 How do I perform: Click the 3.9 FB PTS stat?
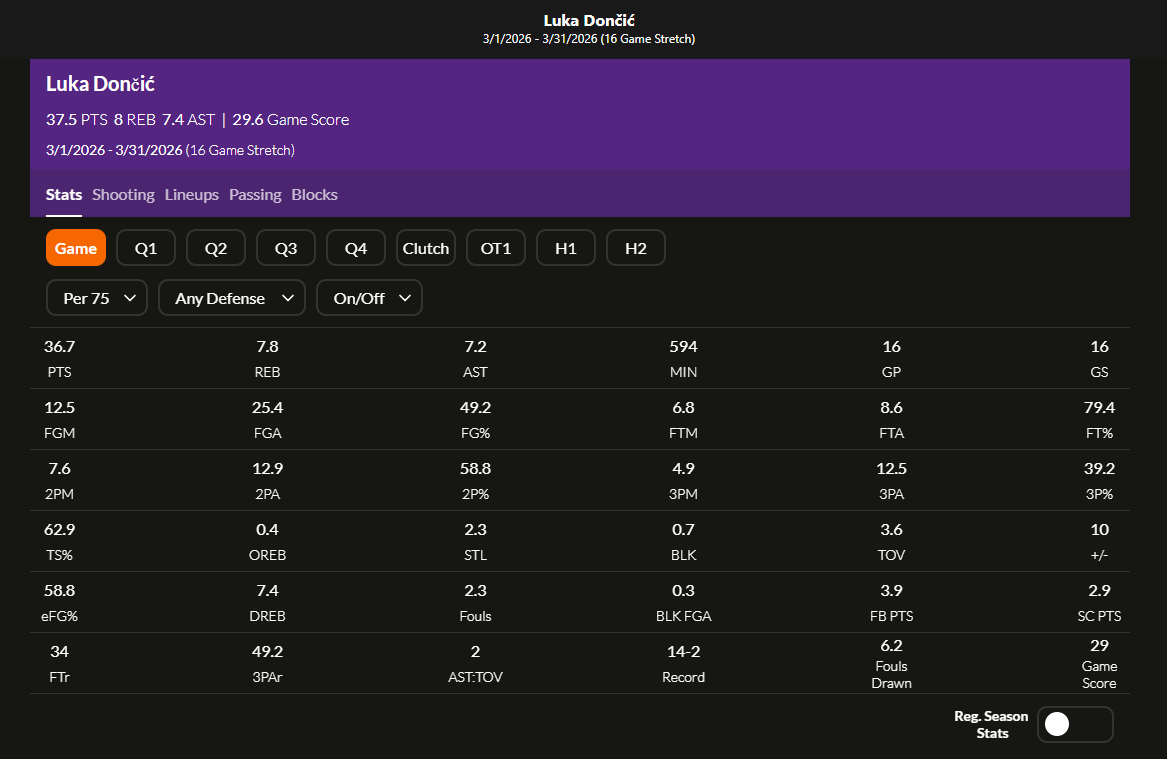(892, 603)
